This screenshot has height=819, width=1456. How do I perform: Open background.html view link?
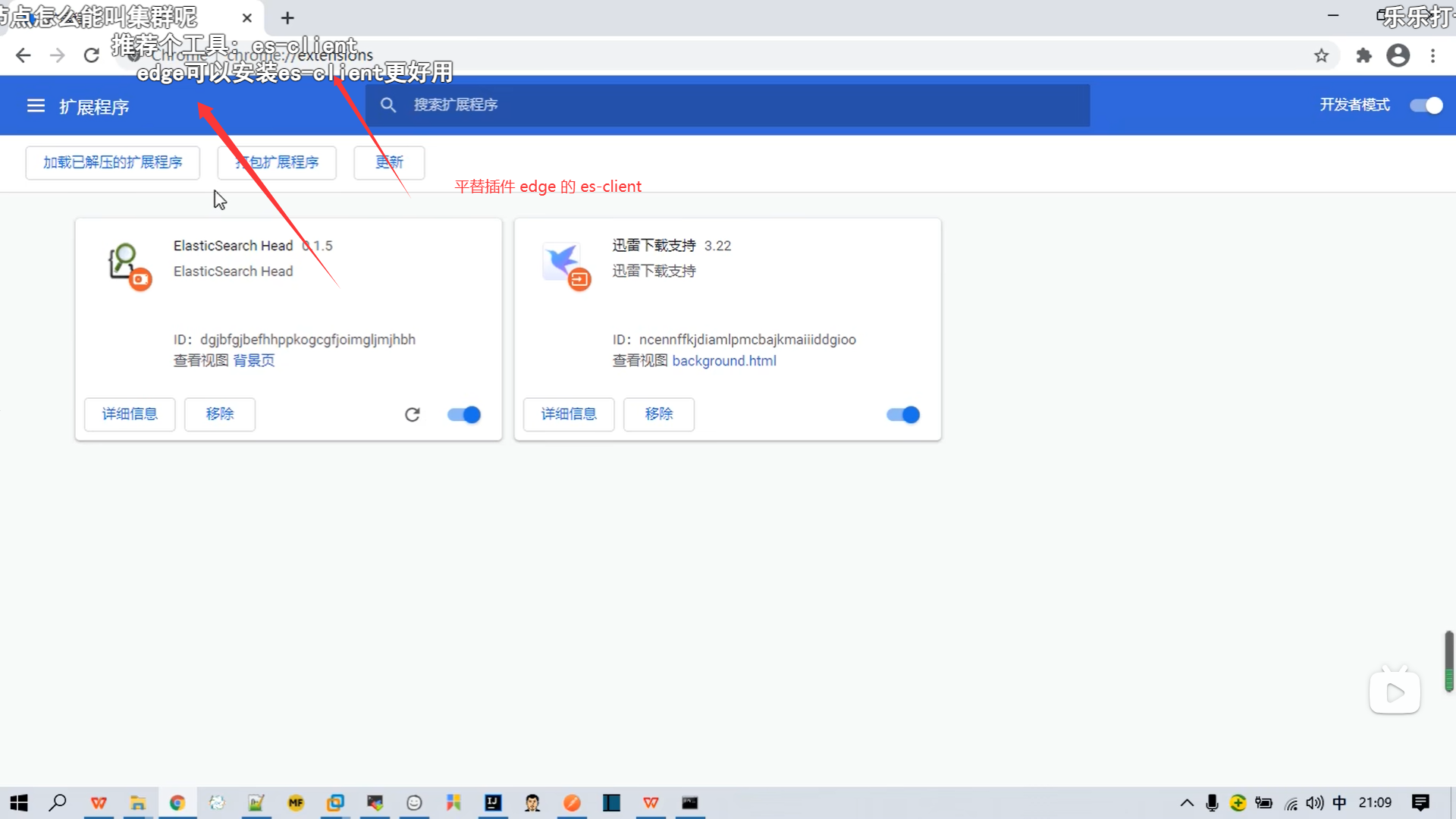(x=723, y=361)
